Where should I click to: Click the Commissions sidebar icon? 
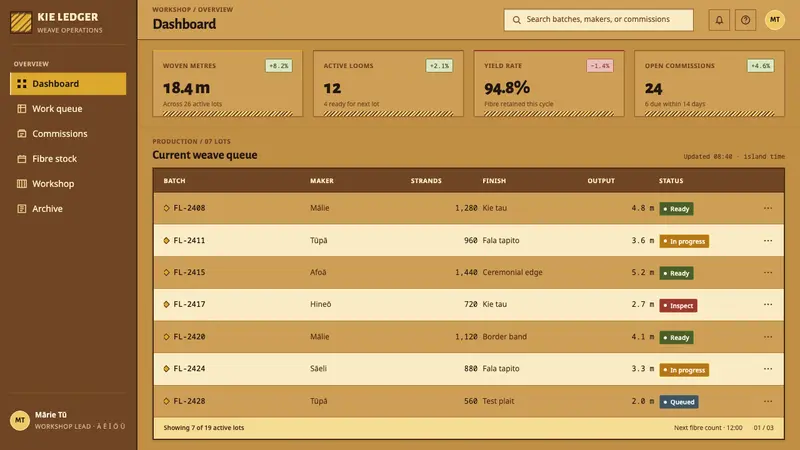[x=21, y=134]
